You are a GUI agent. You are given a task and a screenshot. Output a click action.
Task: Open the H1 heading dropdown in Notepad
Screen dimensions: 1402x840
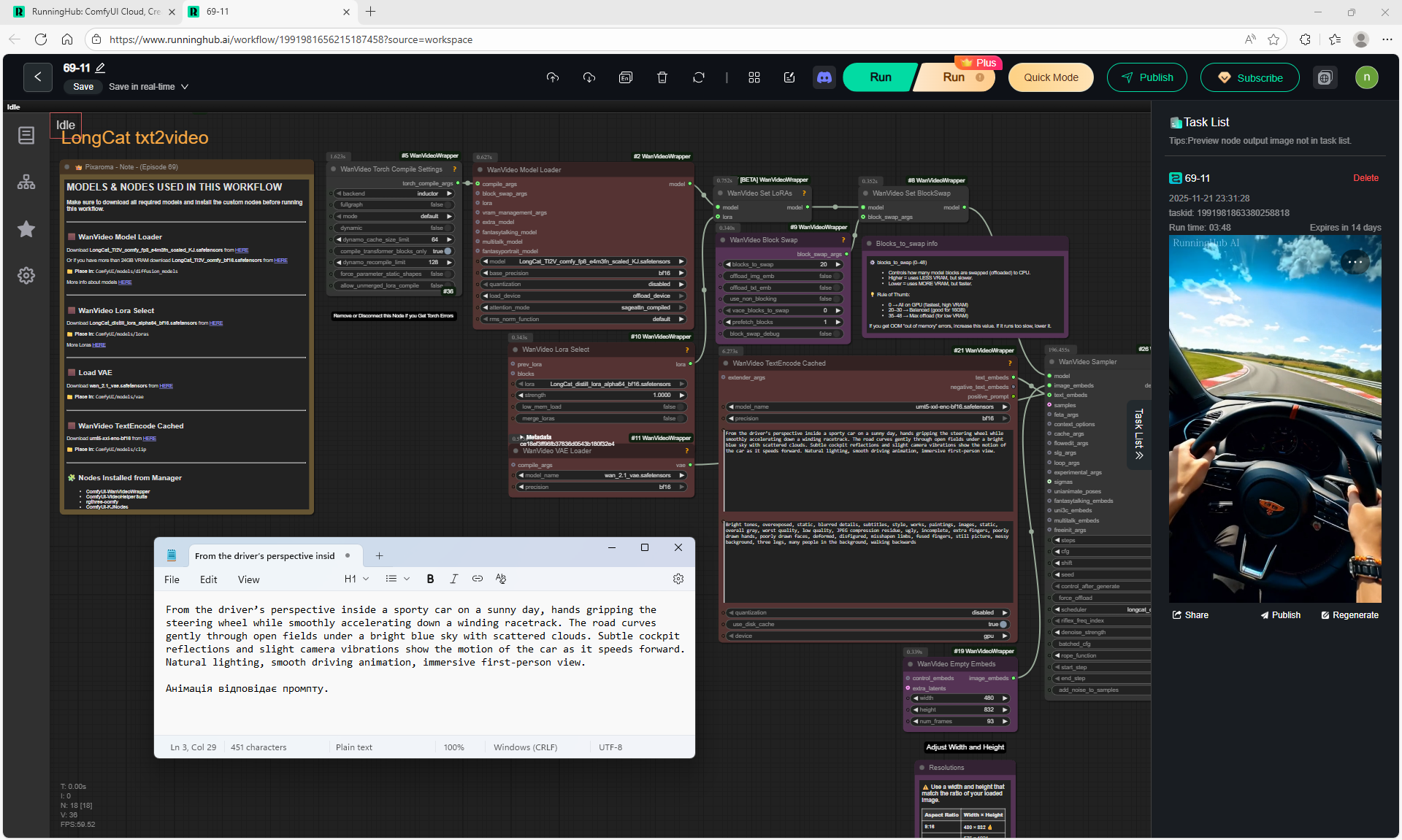click(x=356, y=579)
